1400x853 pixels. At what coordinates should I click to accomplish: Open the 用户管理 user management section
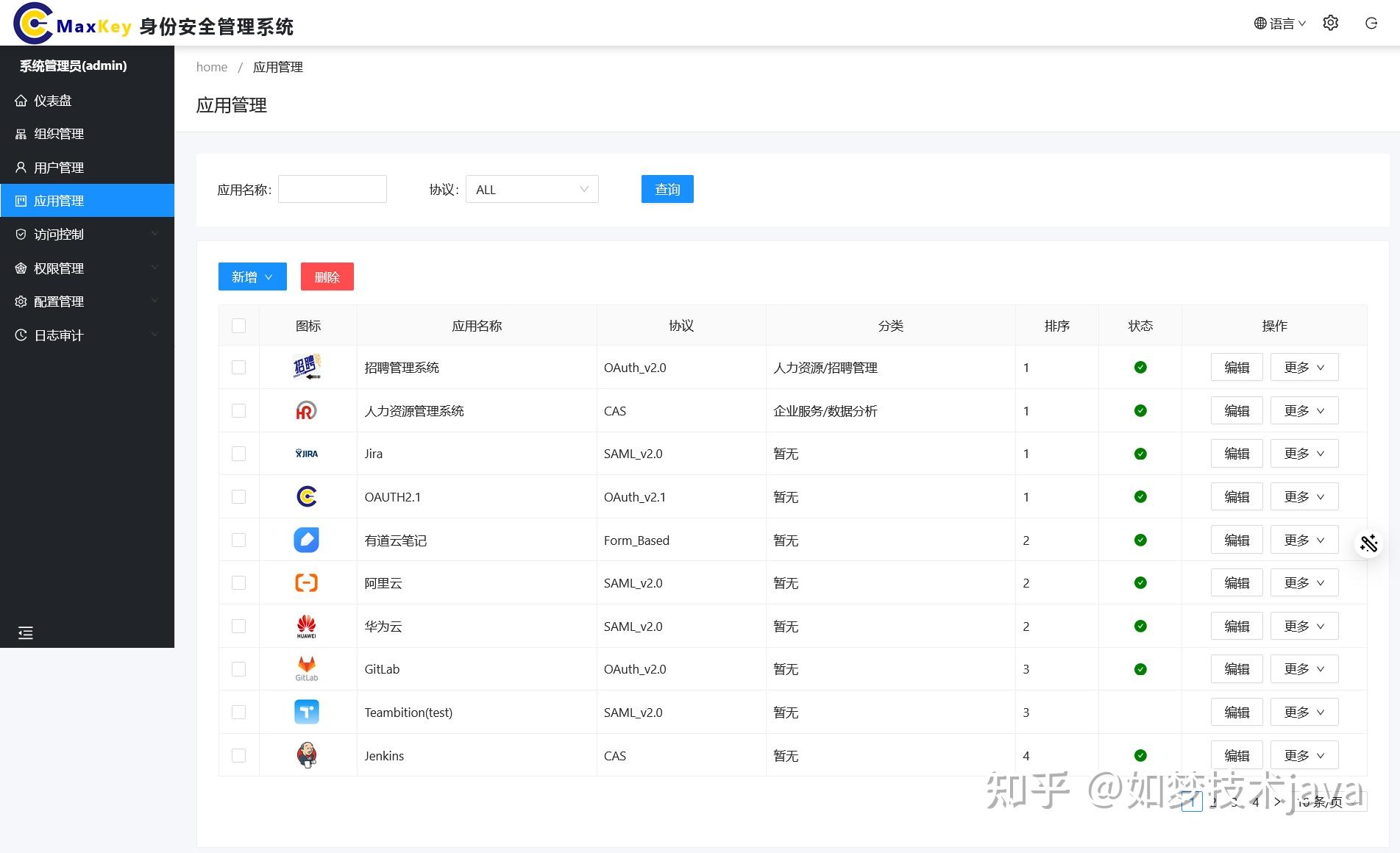[59, 167]
